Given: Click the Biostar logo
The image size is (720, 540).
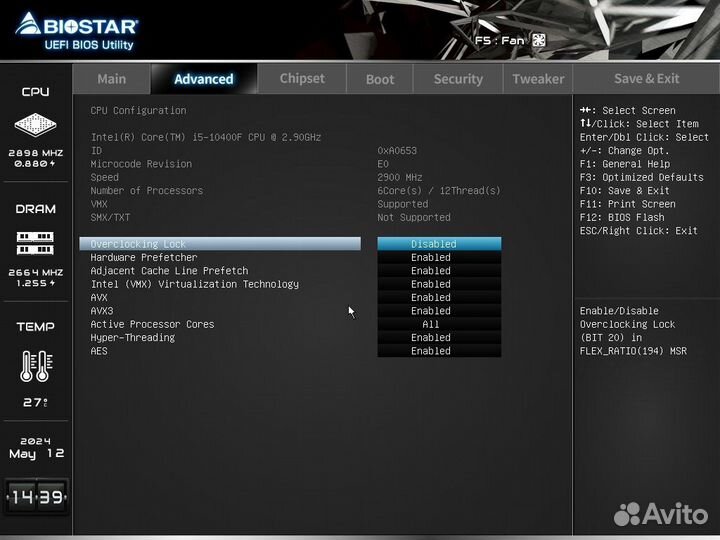Looking at the screenshot, I should tap(76, 31).
